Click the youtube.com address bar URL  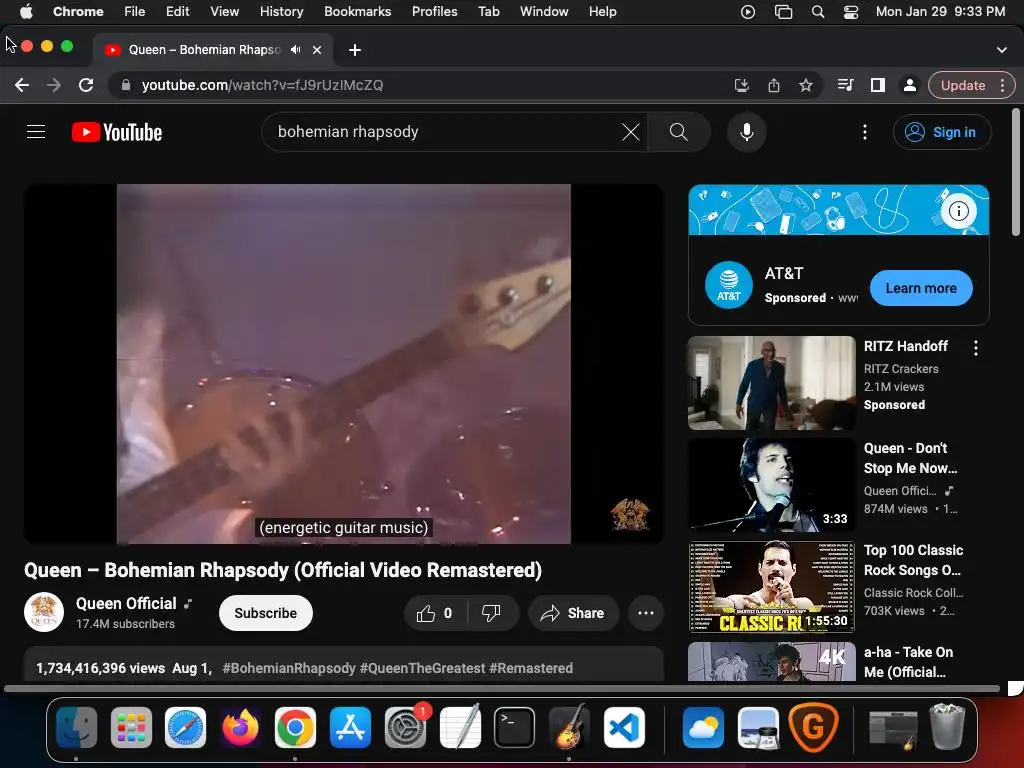[x=262, y=85]
